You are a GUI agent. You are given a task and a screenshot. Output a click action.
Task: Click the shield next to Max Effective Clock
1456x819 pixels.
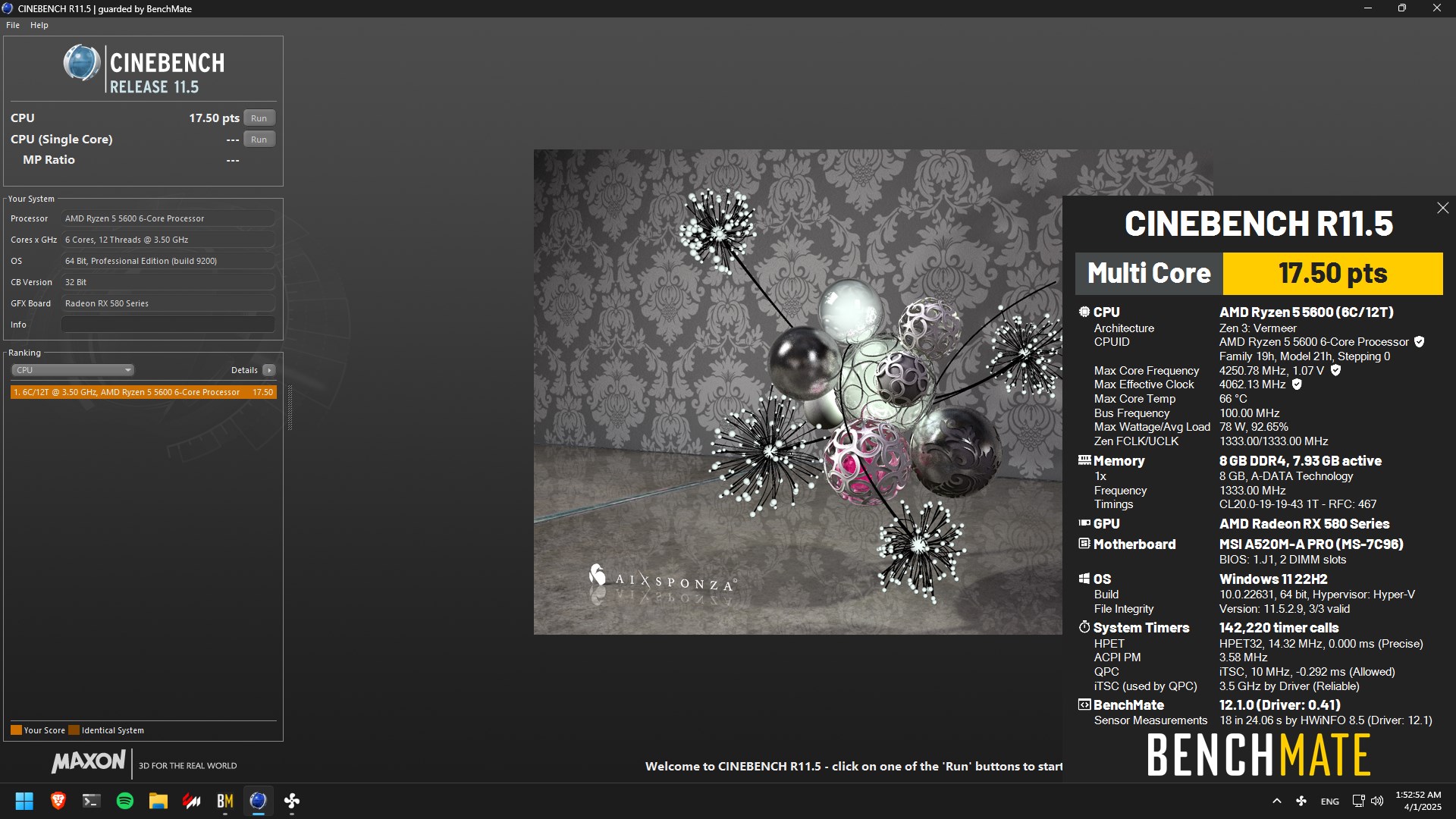coord(1297,384)
